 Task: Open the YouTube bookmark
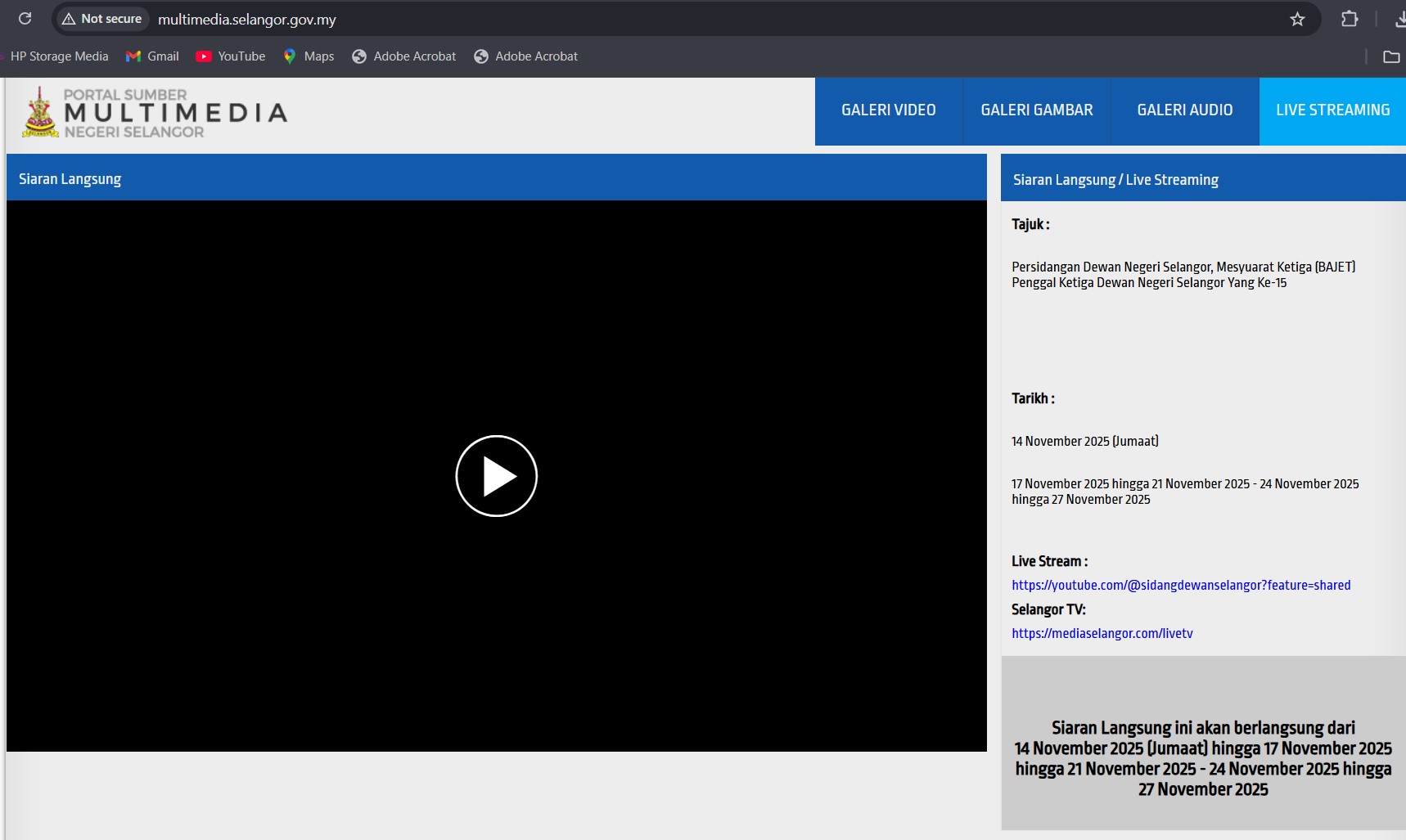231,56
